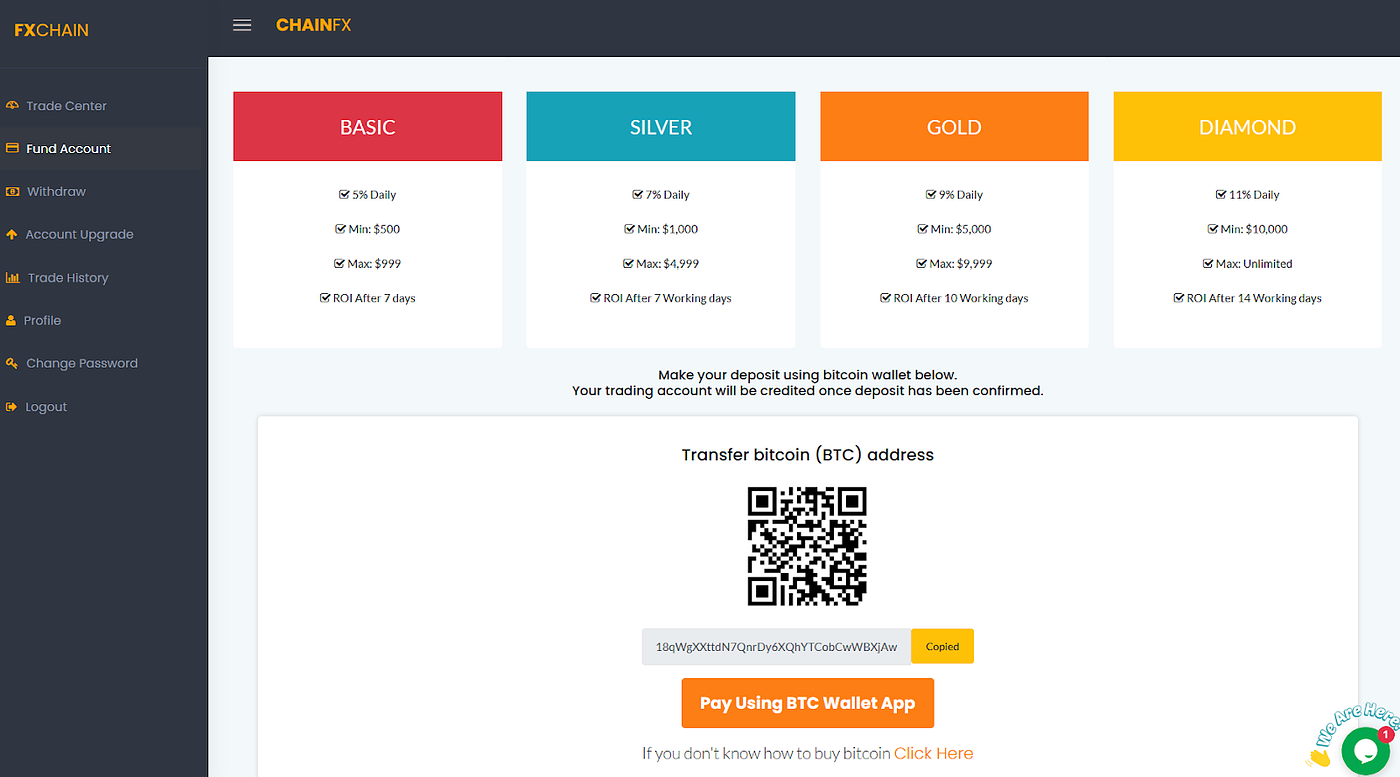View Trade History page
The height and width of the screenshot is (777, 1400).
coord(68,277)
